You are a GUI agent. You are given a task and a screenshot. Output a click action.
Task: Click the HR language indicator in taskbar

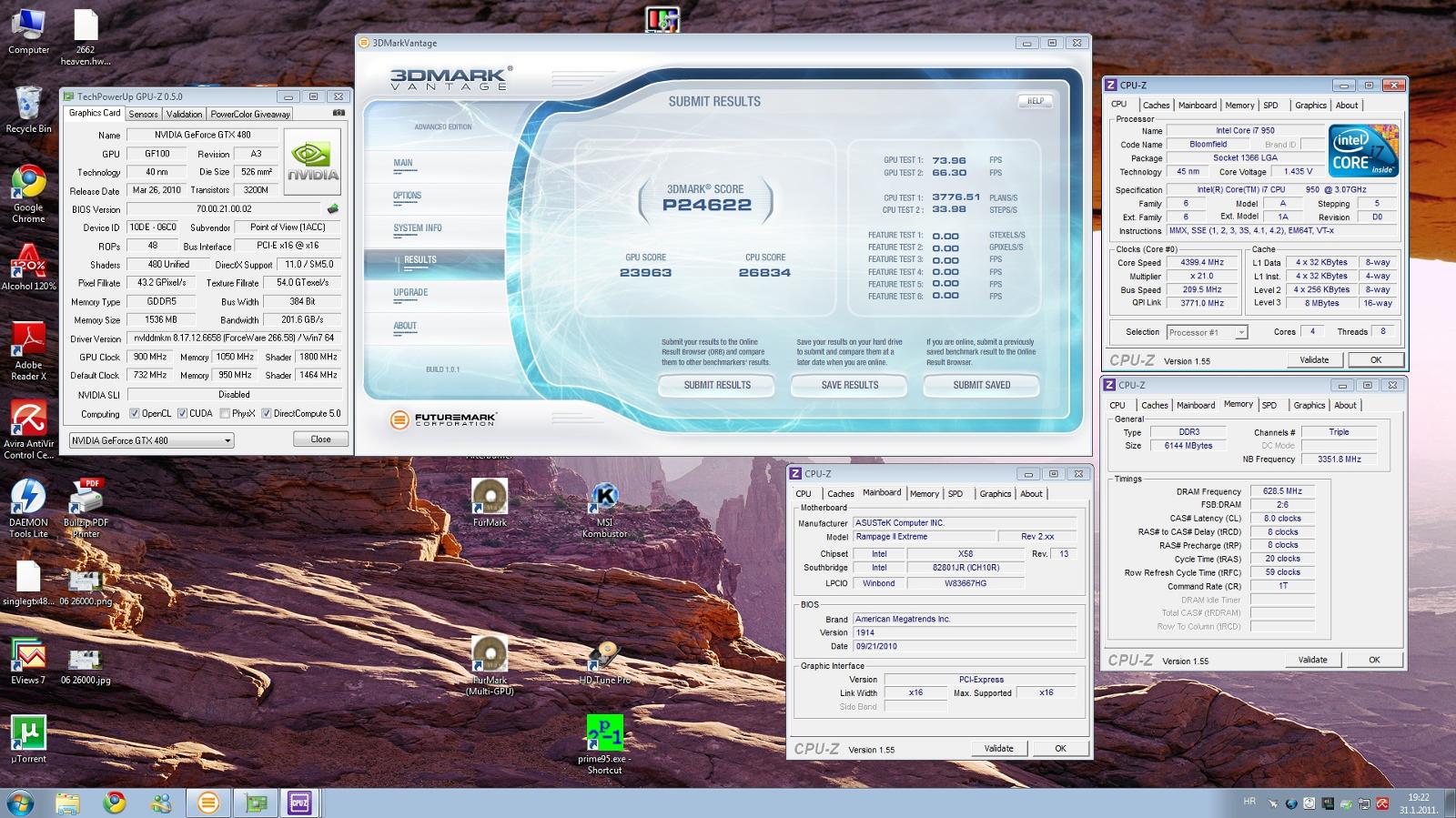(x=1249, y=802)
